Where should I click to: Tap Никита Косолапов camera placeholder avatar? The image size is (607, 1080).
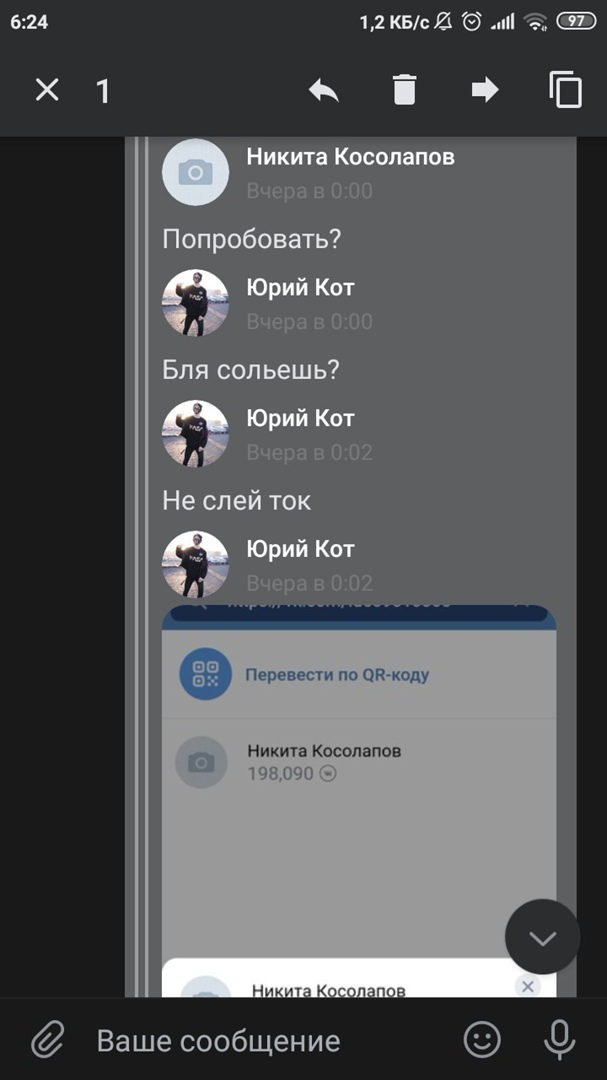click(x=195, y=172)
